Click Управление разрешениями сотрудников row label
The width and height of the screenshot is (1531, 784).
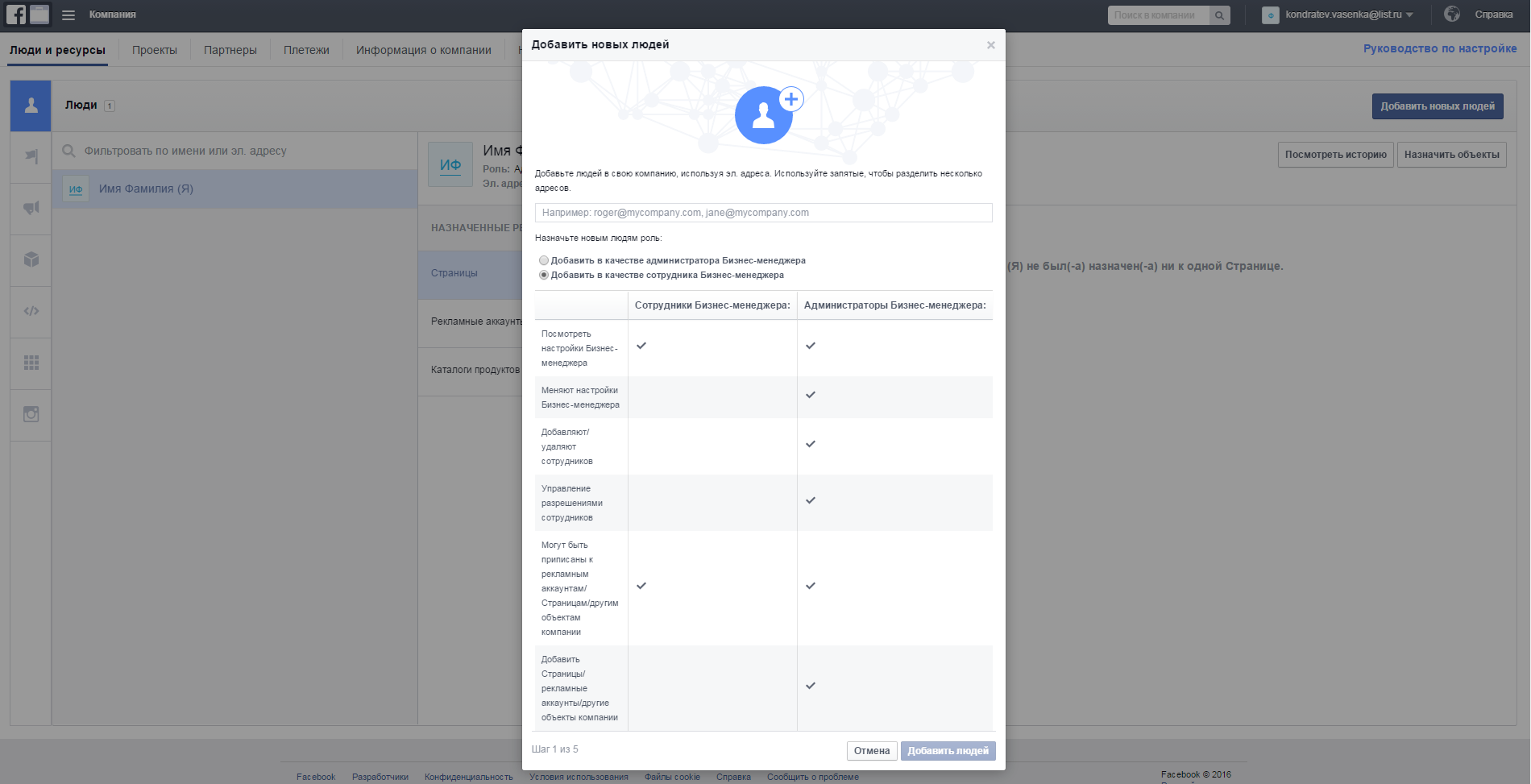point(572,503)
